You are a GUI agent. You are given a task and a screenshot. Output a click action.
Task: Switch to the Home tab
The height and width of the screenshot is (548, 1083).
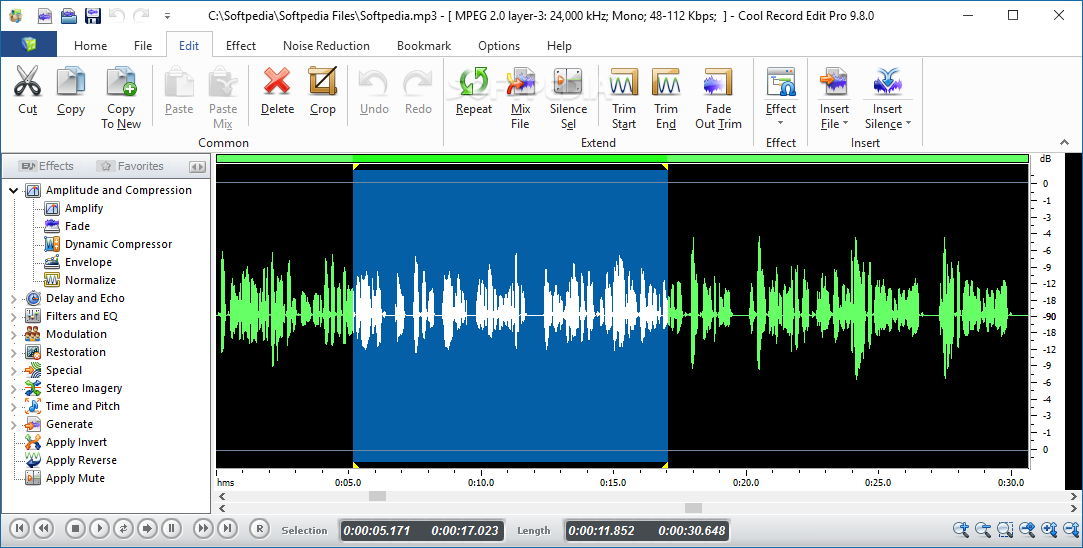pyautogui.click(x=90, y=46)
